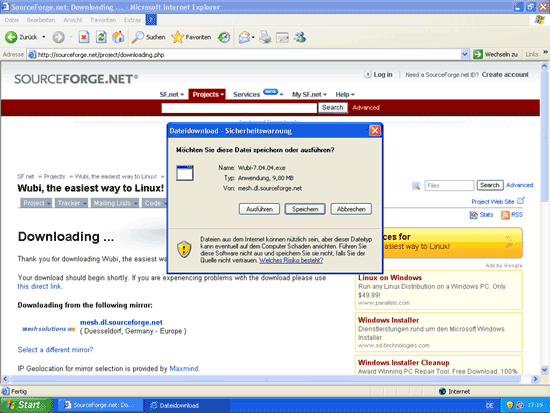Click the mesh.dl.sourceforge.net mirror link
The height and width of the screenshot is (413, 550).
(x=121, y=322)
